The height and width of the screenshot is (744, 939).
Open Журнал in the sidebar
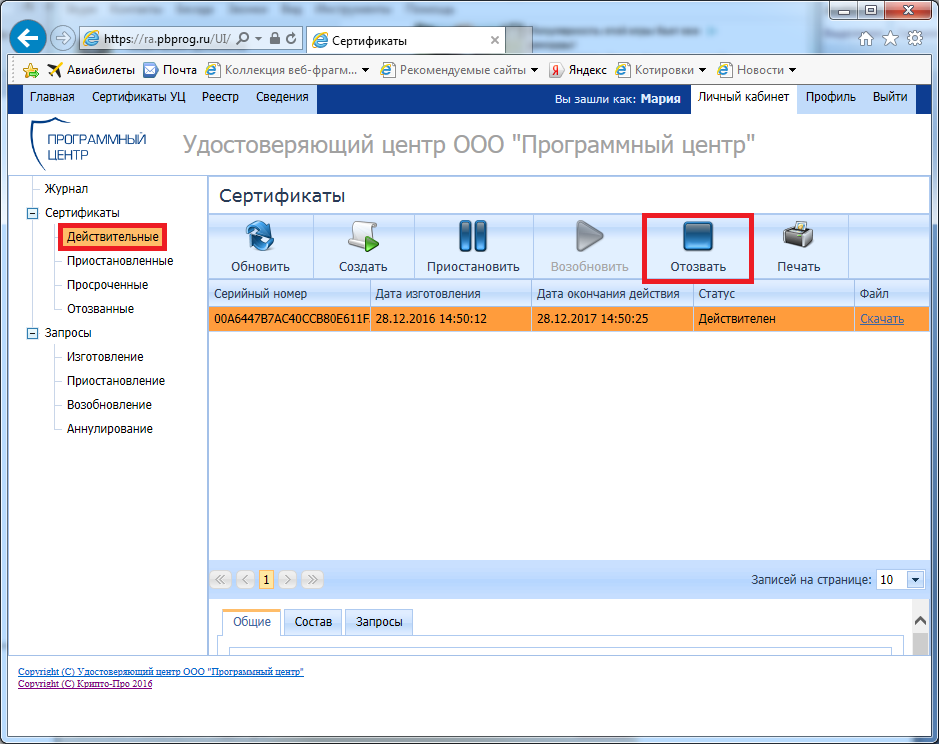[x=66, y=189]
